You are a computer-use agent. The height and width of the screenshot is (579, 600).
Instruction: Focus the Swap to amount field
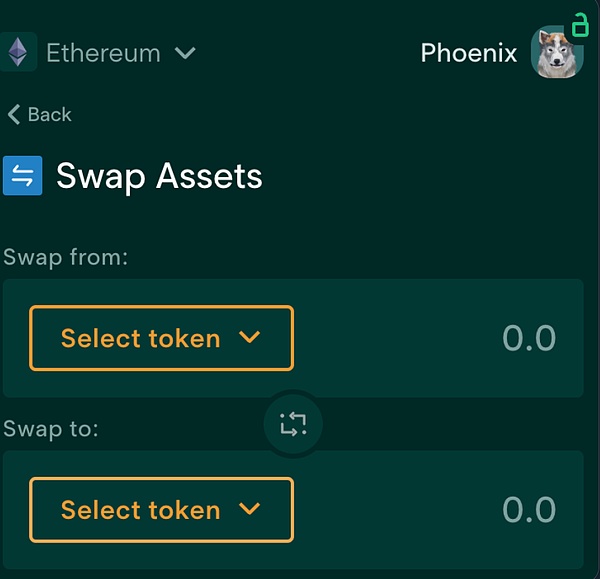click(528, 510)
